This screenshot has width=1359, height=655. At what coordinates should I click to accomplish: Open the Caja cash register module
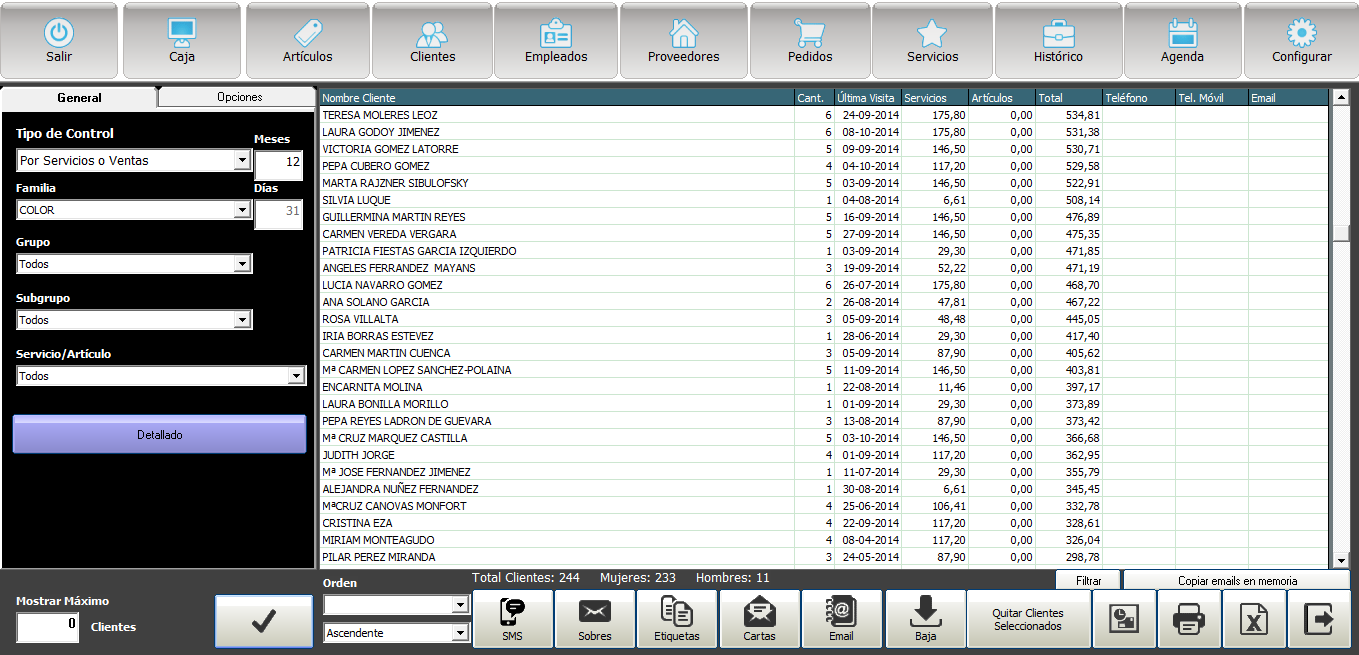(181, 41)
